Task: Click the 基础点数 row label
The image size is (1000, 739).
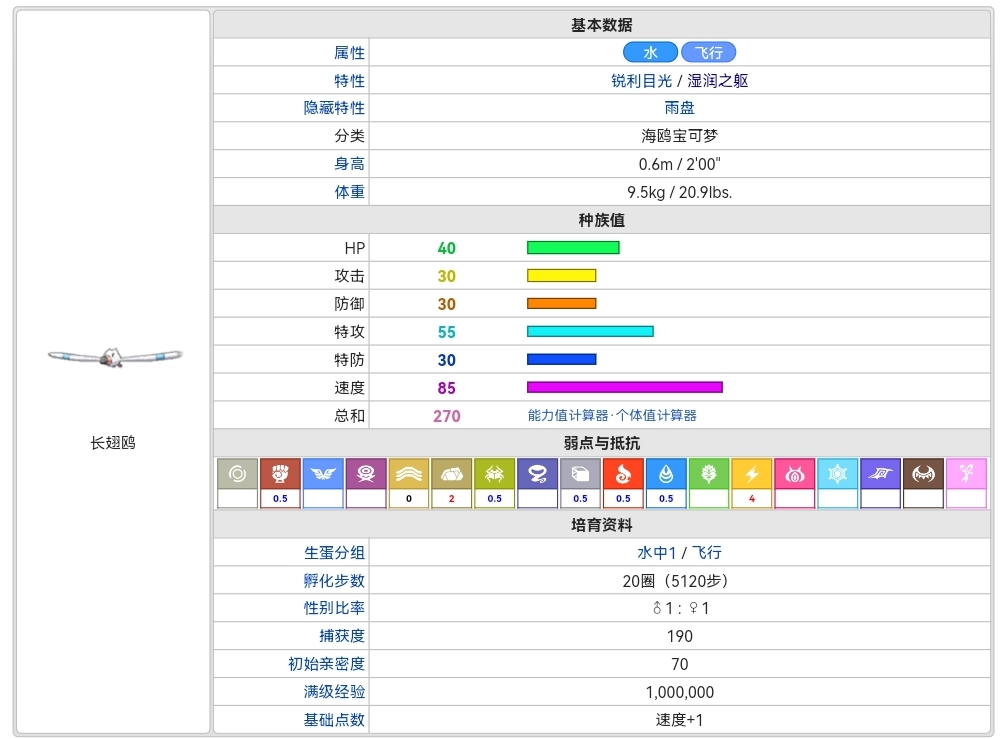Action: [334, 720]
